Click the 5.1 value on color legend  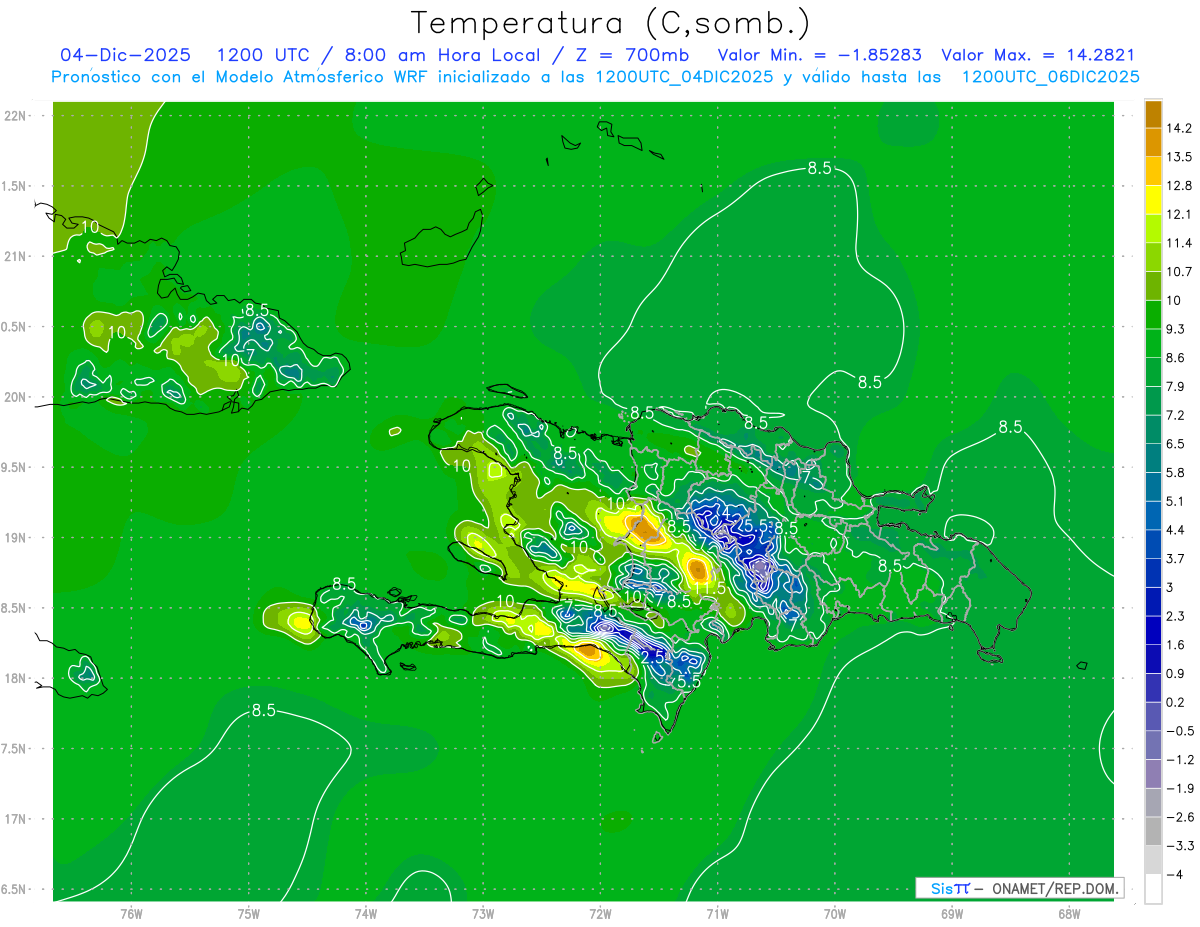click(x=1176, y=501)
